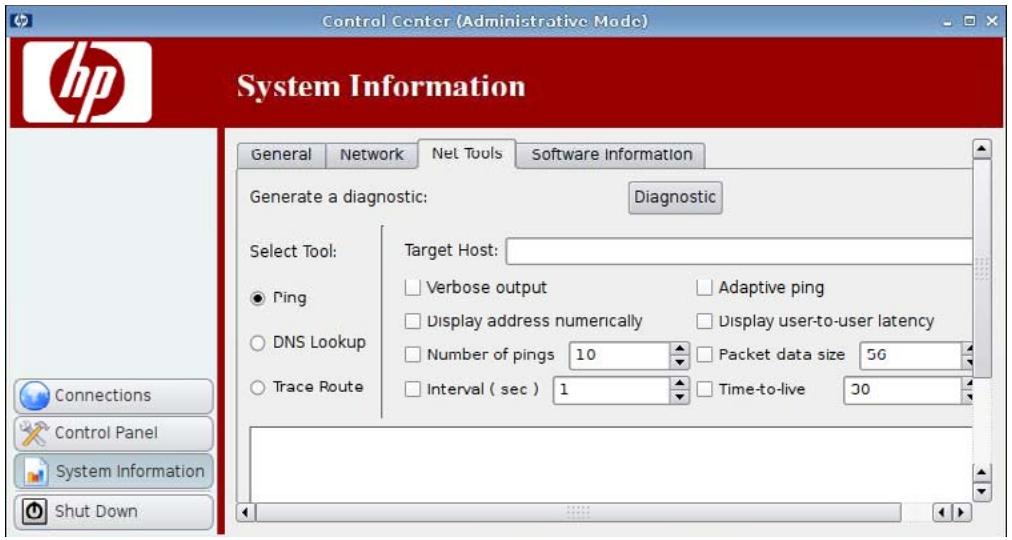The height and width of the screenshot is (540, 1012).
Task: Decrease Number of pings with down arrow
Action: point(680,362)
